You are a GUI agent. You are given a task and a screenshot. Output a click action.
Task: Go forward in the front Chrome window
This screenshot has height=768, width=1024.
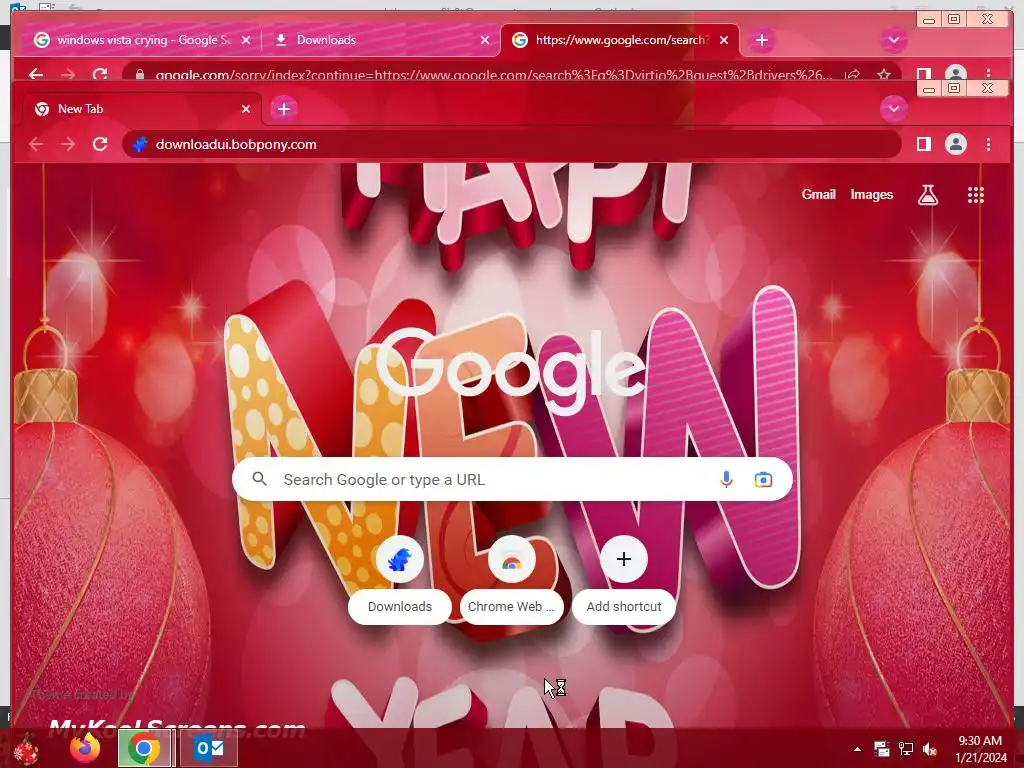[x=68, y=144]
